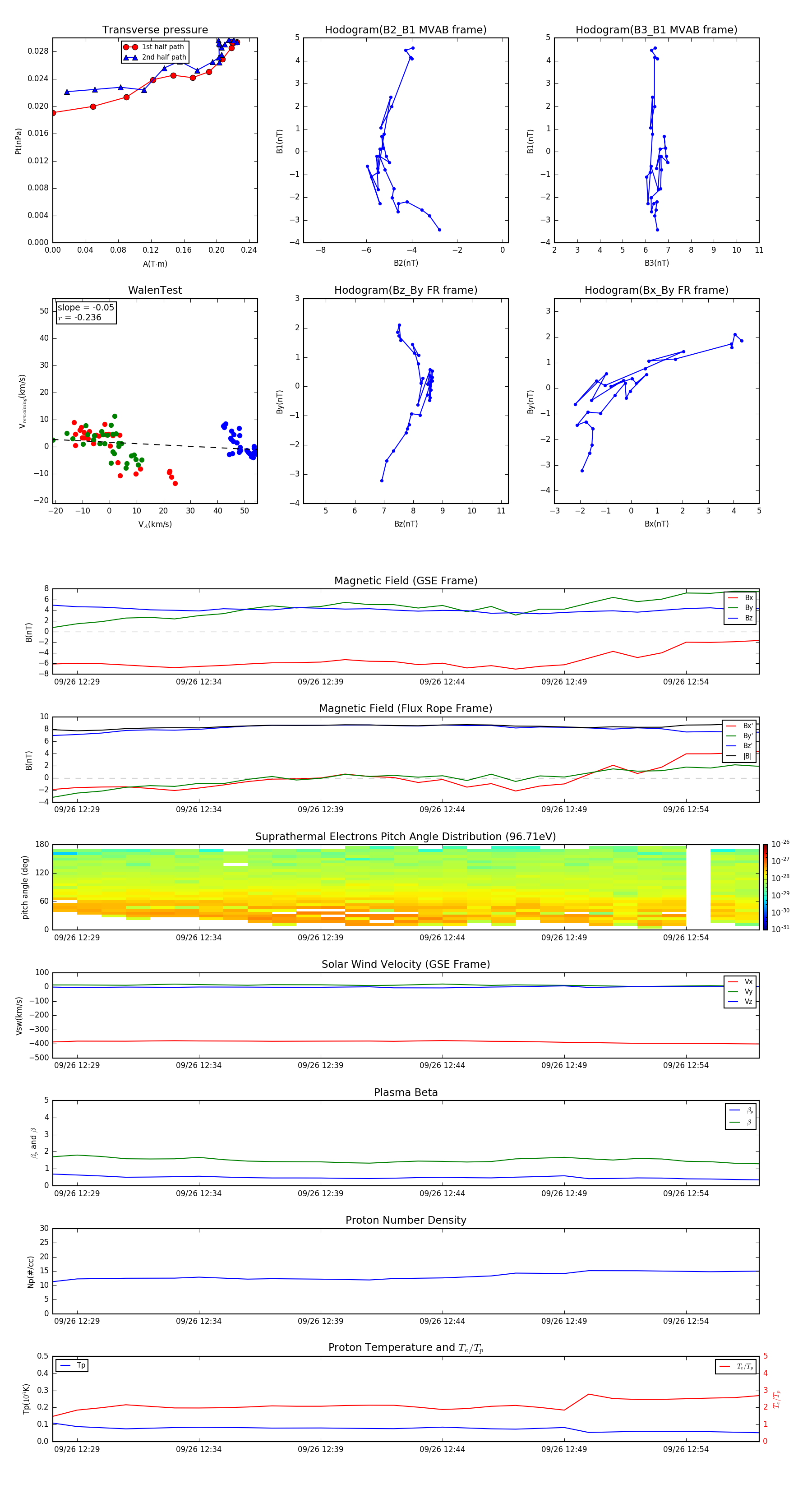Click the 'Transverse pressure' plot title
Image resolution: width=812 pixels, height=1489 pixels.
tap(155, 29)
